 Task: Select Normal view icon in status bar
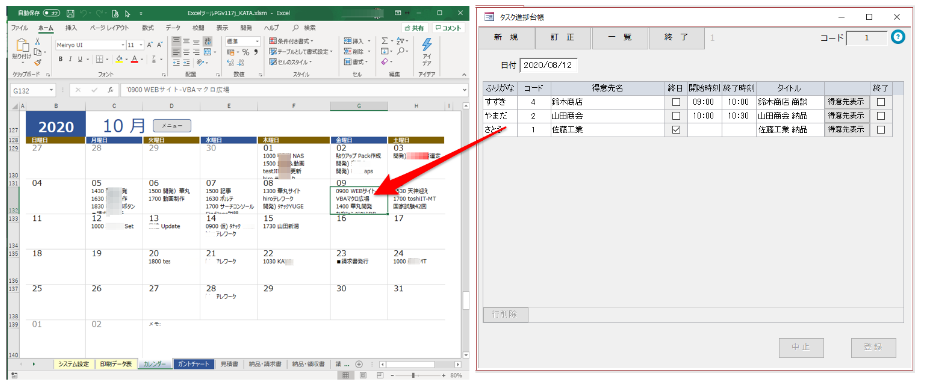tap(345, 376)
